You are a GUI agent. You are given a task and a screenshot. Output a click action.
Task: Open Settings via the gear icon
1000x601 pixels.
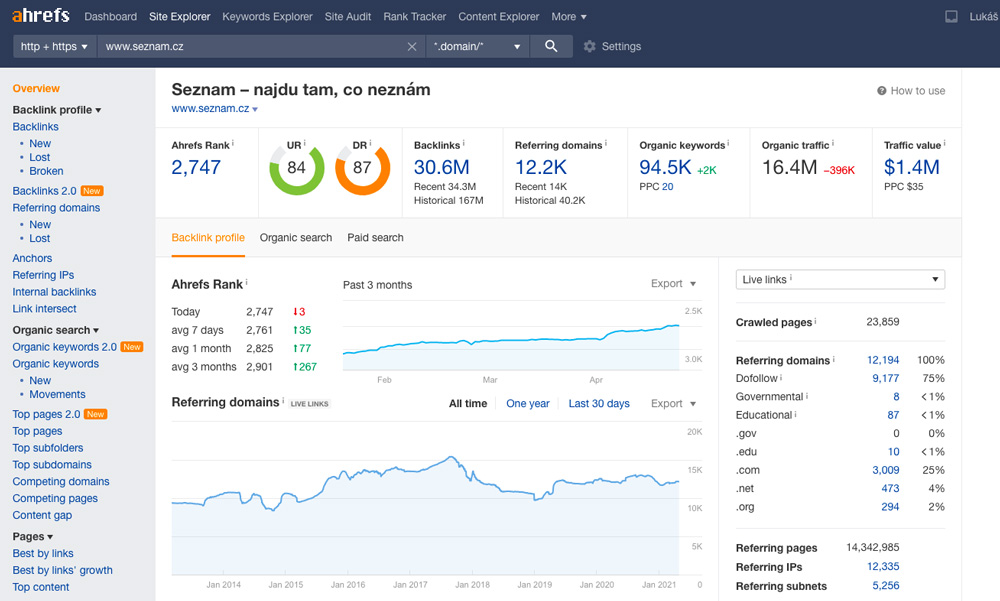coord(590,47)
